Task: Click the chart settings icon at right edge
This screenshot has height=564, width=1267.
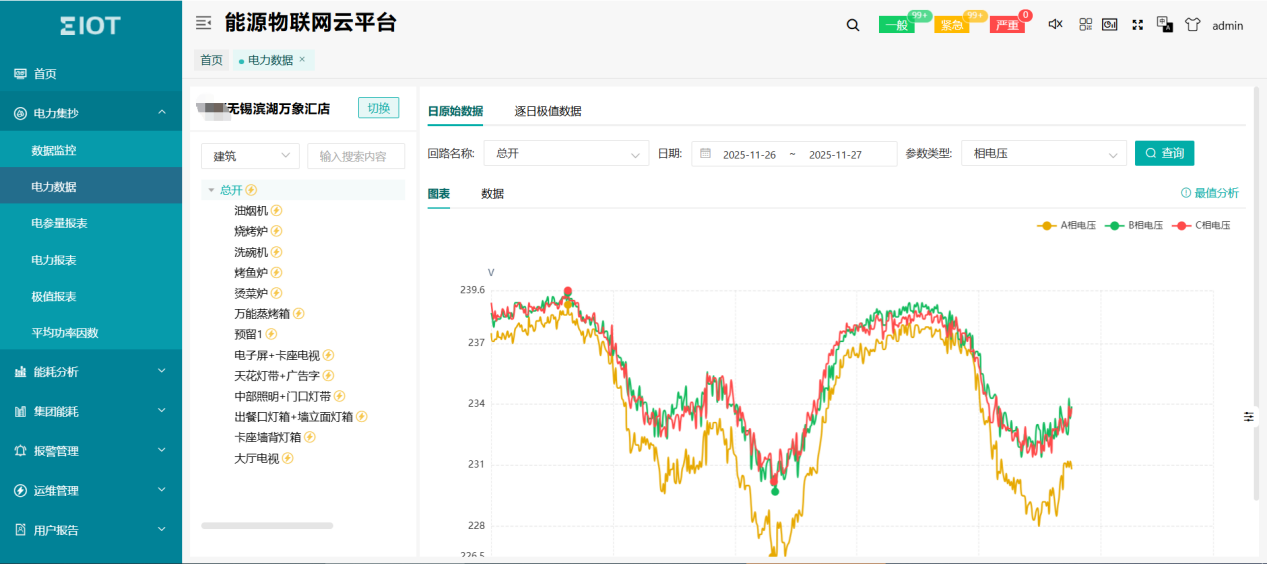Action: point(1248,416)
